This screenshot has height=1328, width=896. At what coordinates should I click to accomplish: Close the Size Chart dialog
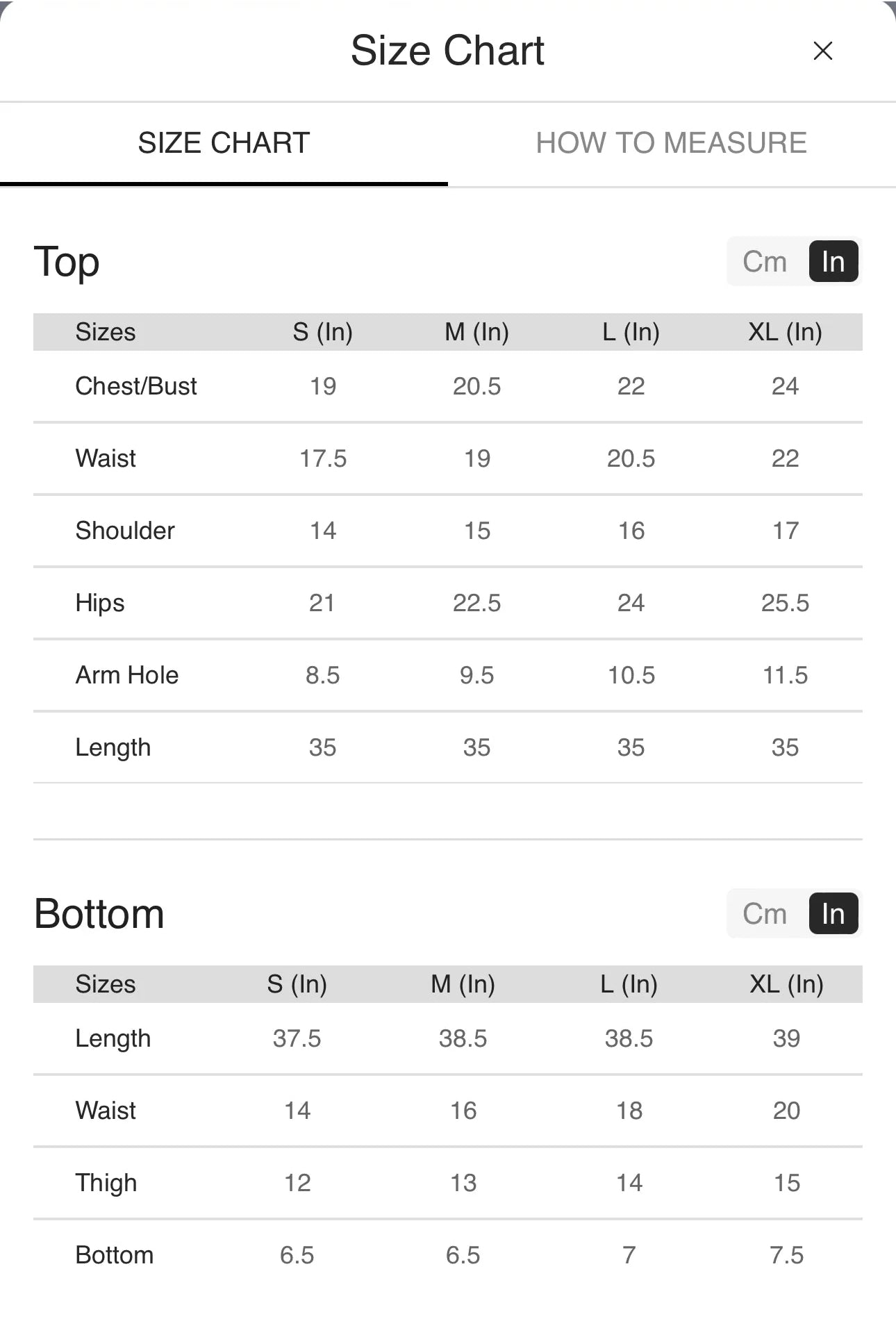pos(822,51)
